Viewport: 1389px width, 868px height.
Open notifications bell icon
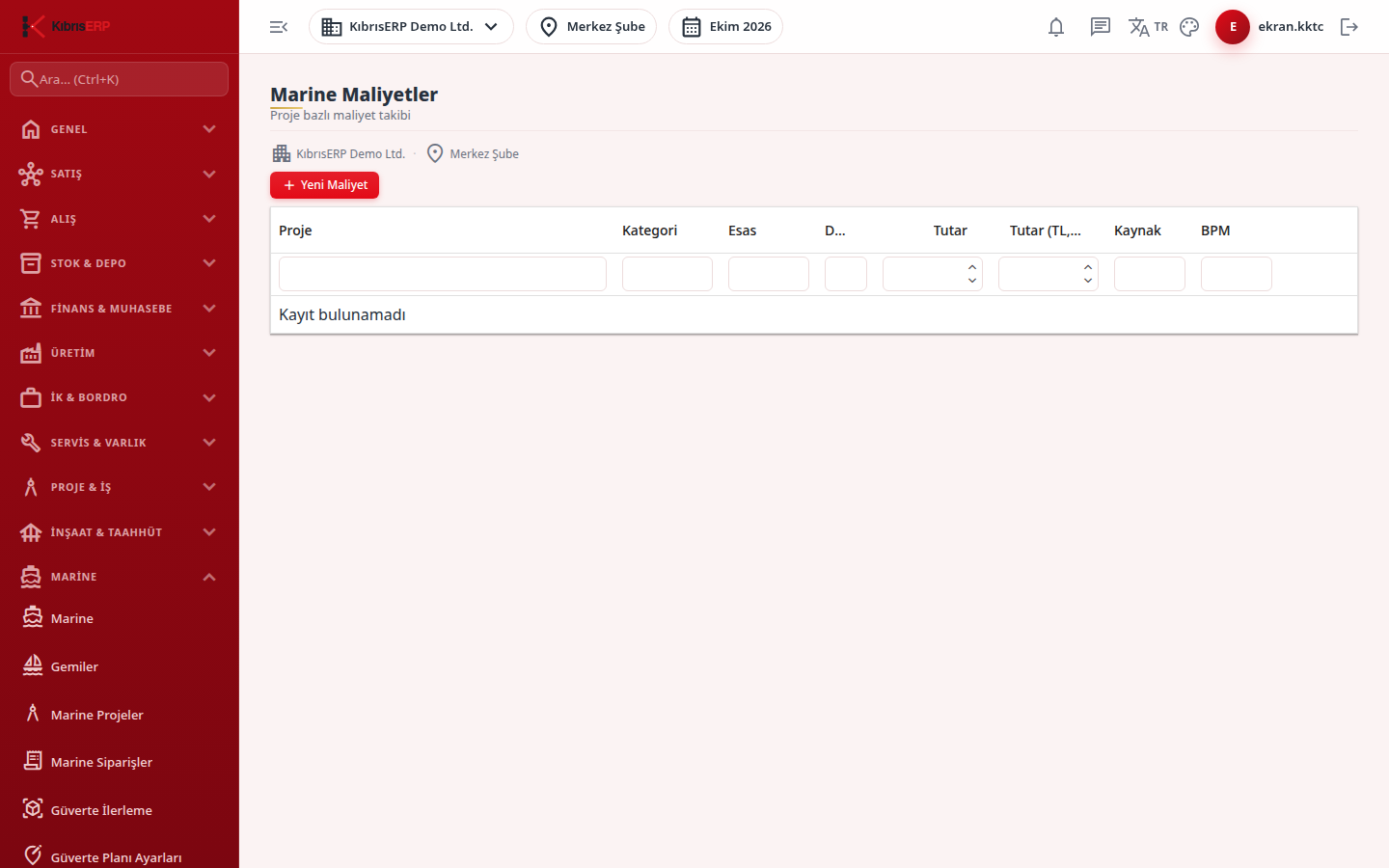[x=1056, y=27]
